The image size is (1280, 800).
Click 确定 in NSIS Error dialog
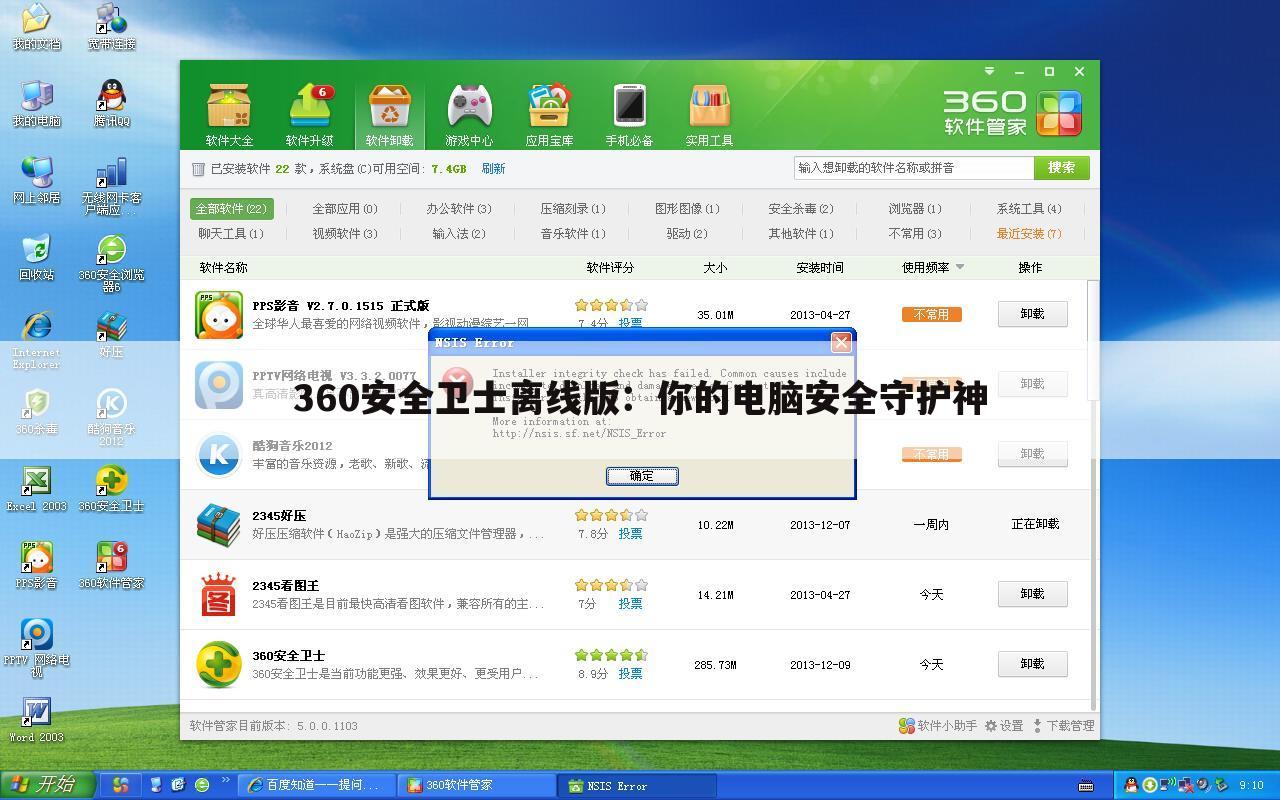642,476
